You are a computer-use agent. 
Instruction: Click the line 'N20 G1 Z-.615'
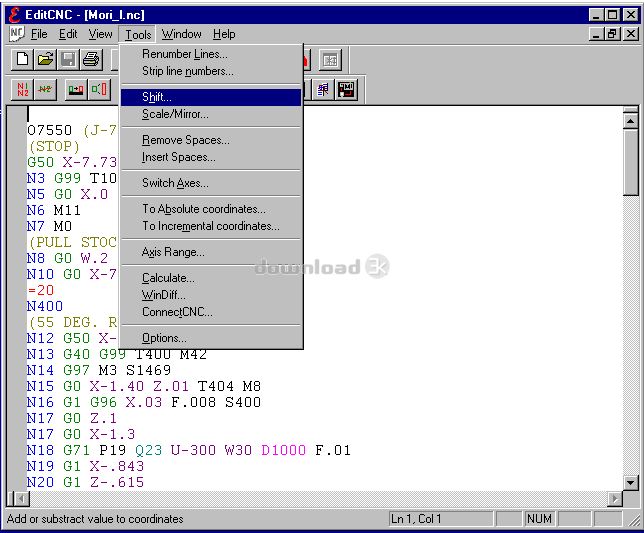[x=85, y=482]
